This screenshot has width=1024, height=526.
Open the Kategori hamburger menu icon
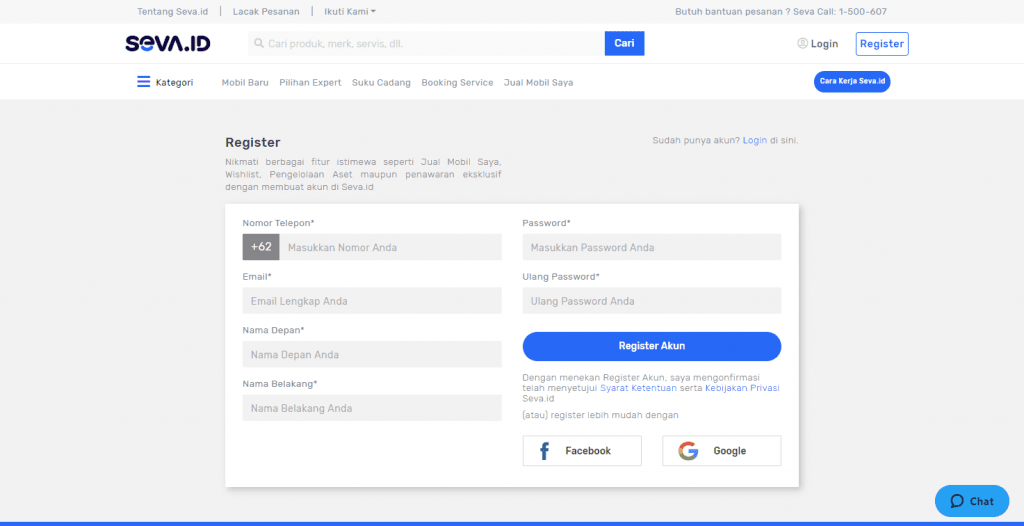[144, 82]
